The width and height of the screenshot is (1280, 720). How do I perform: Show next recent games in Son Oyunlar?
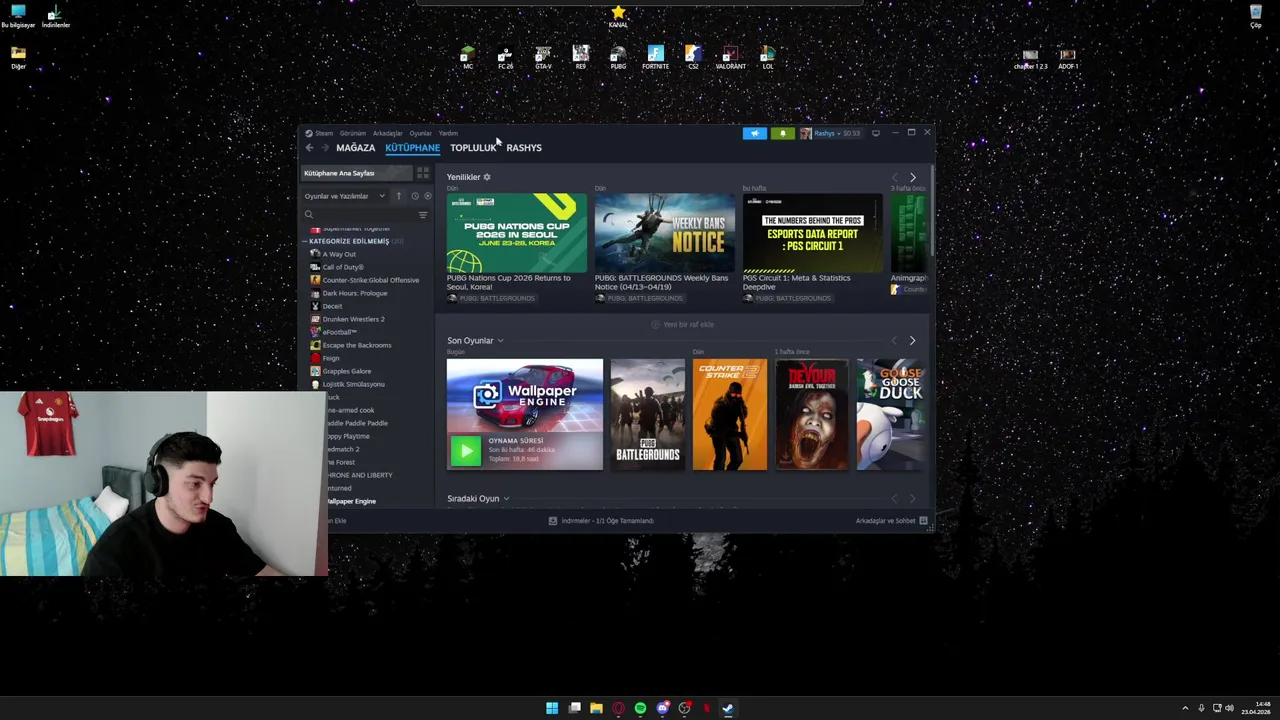click(x=912, y=341)
